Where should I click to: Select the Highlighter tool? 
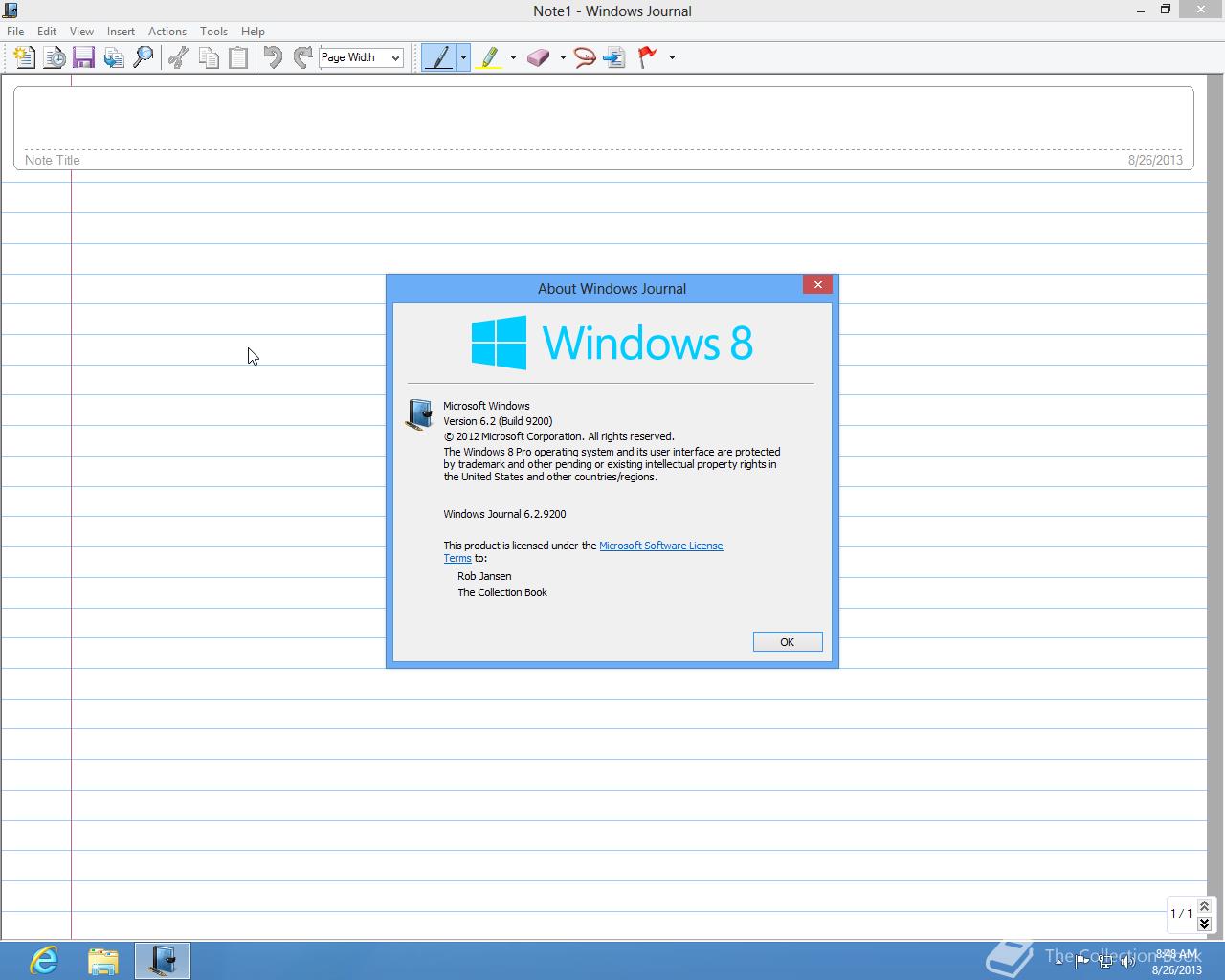[489, 57]
